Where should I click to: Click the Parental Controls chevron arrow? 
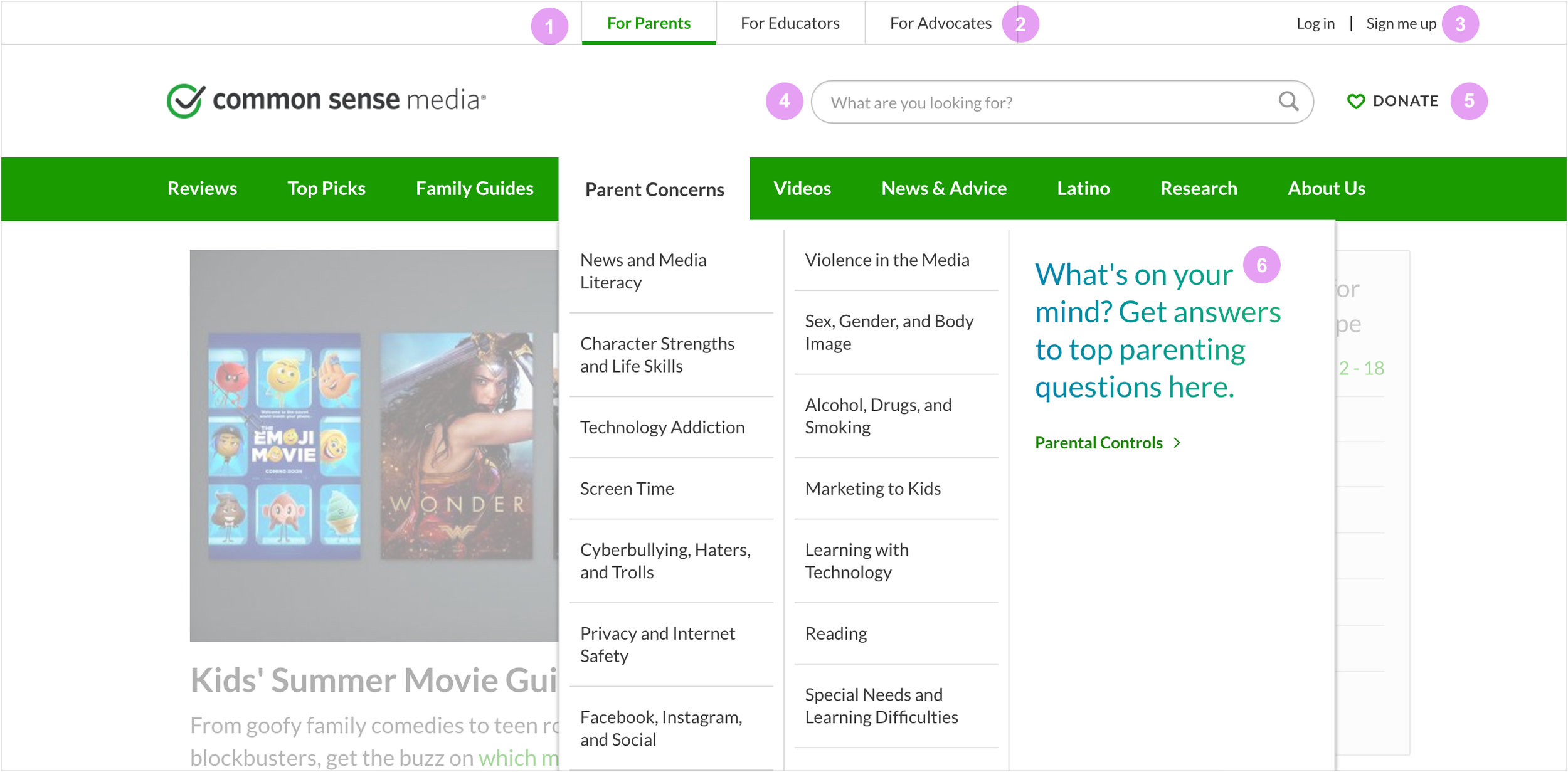1177,443
